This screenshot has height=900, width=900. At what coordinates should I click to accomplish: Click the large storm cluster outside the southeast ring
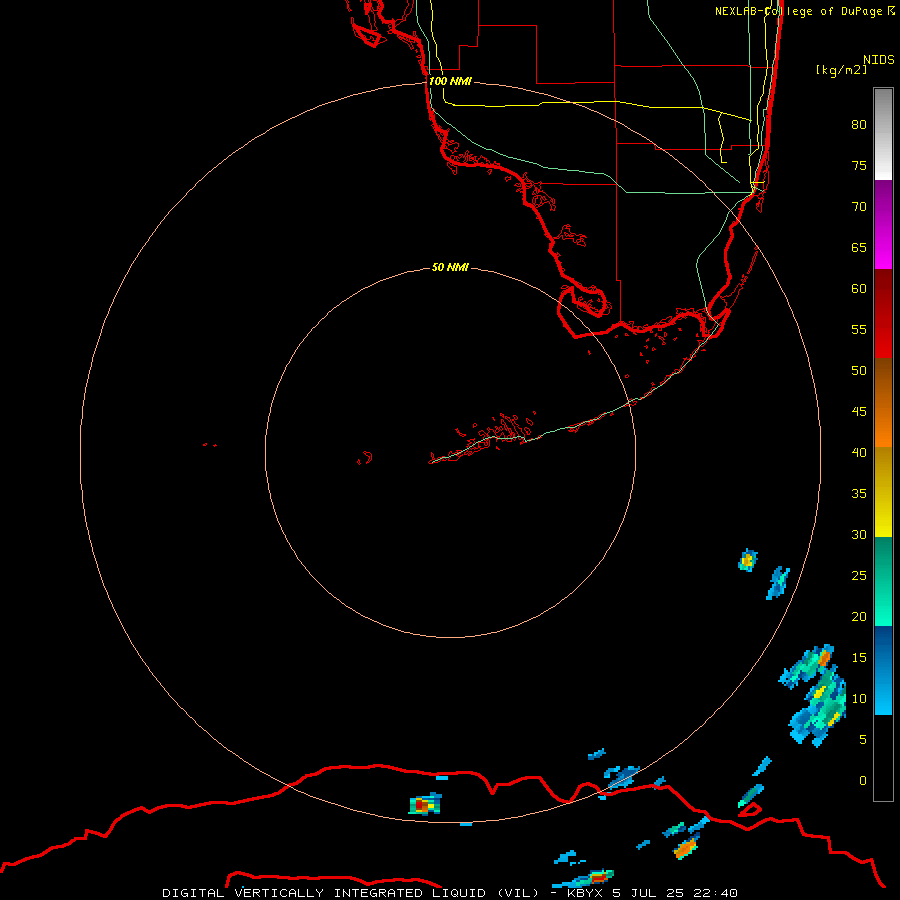click(815, 696)
